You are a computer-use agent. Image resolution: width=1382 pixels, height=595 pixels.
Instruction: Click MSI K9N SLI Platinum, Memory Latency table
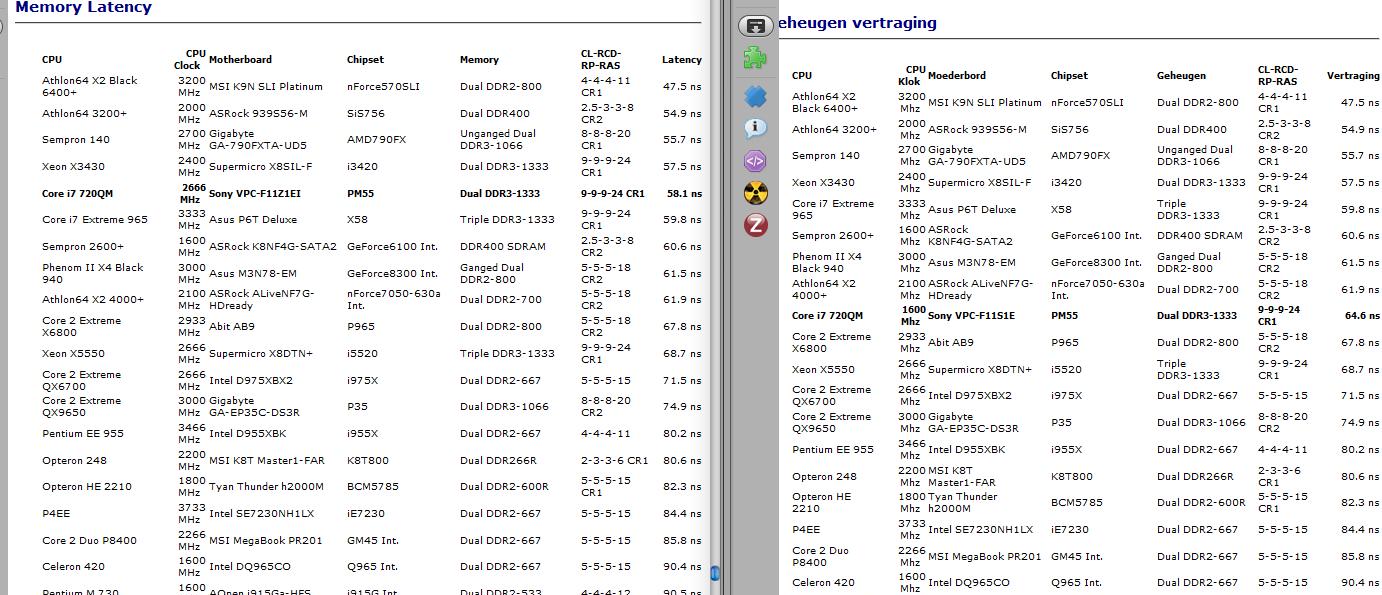tap(265, 87)
